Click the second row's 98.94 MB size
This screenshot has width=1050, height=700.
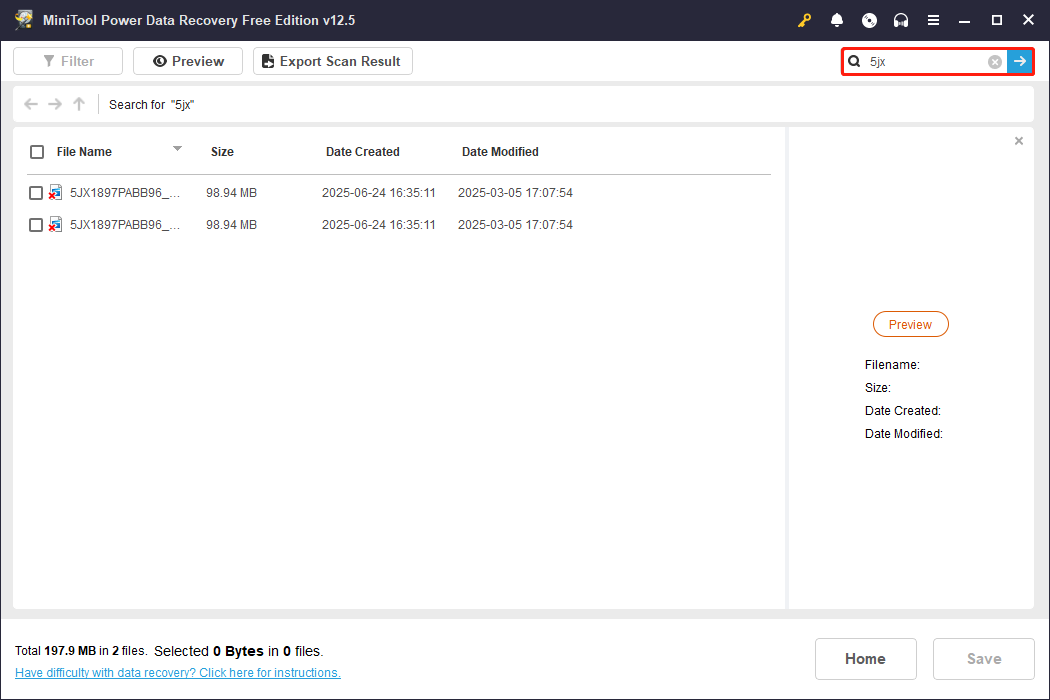click(231, 225)
